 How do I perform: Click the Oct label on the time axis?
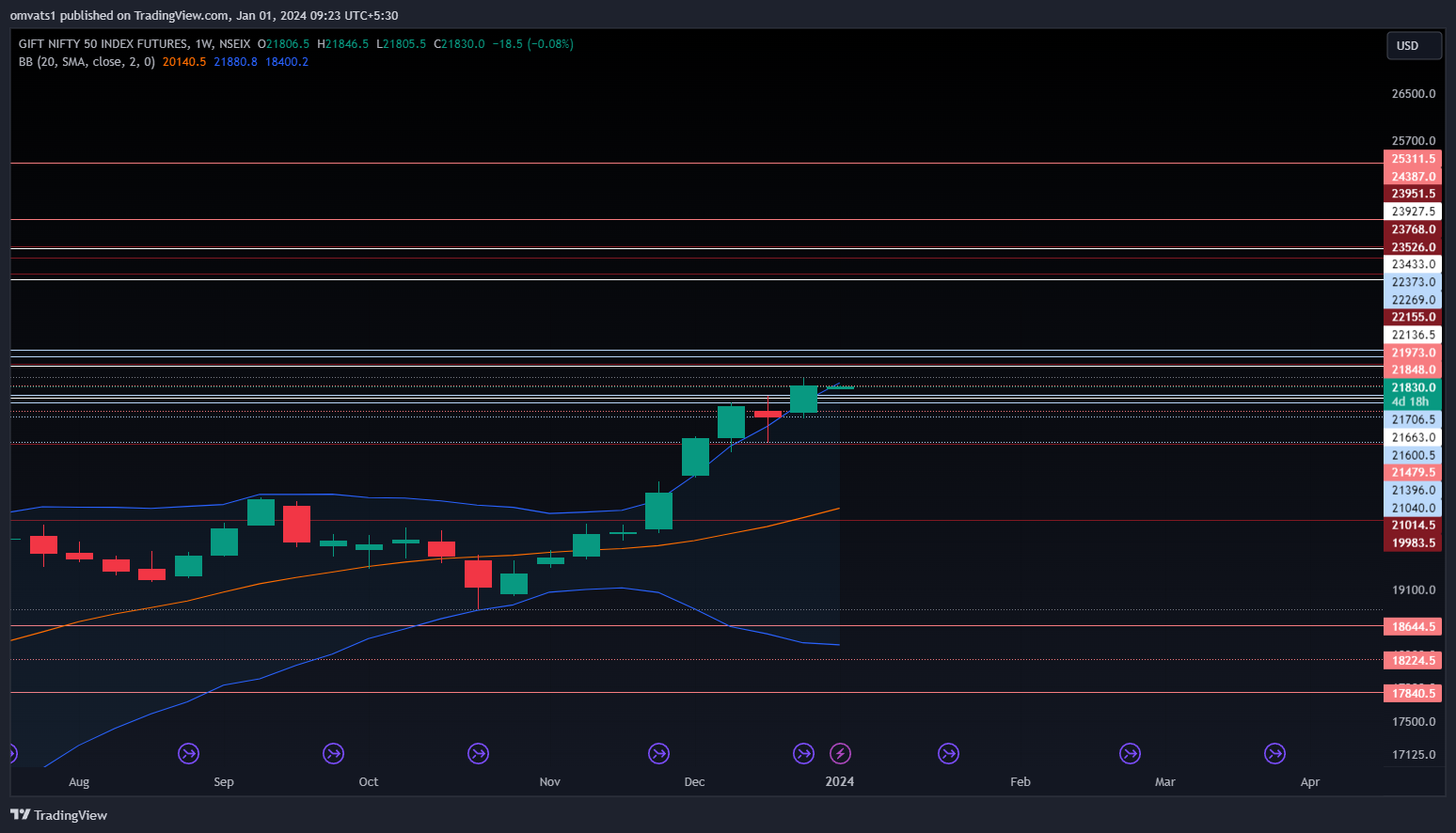[x=369, y=782]
